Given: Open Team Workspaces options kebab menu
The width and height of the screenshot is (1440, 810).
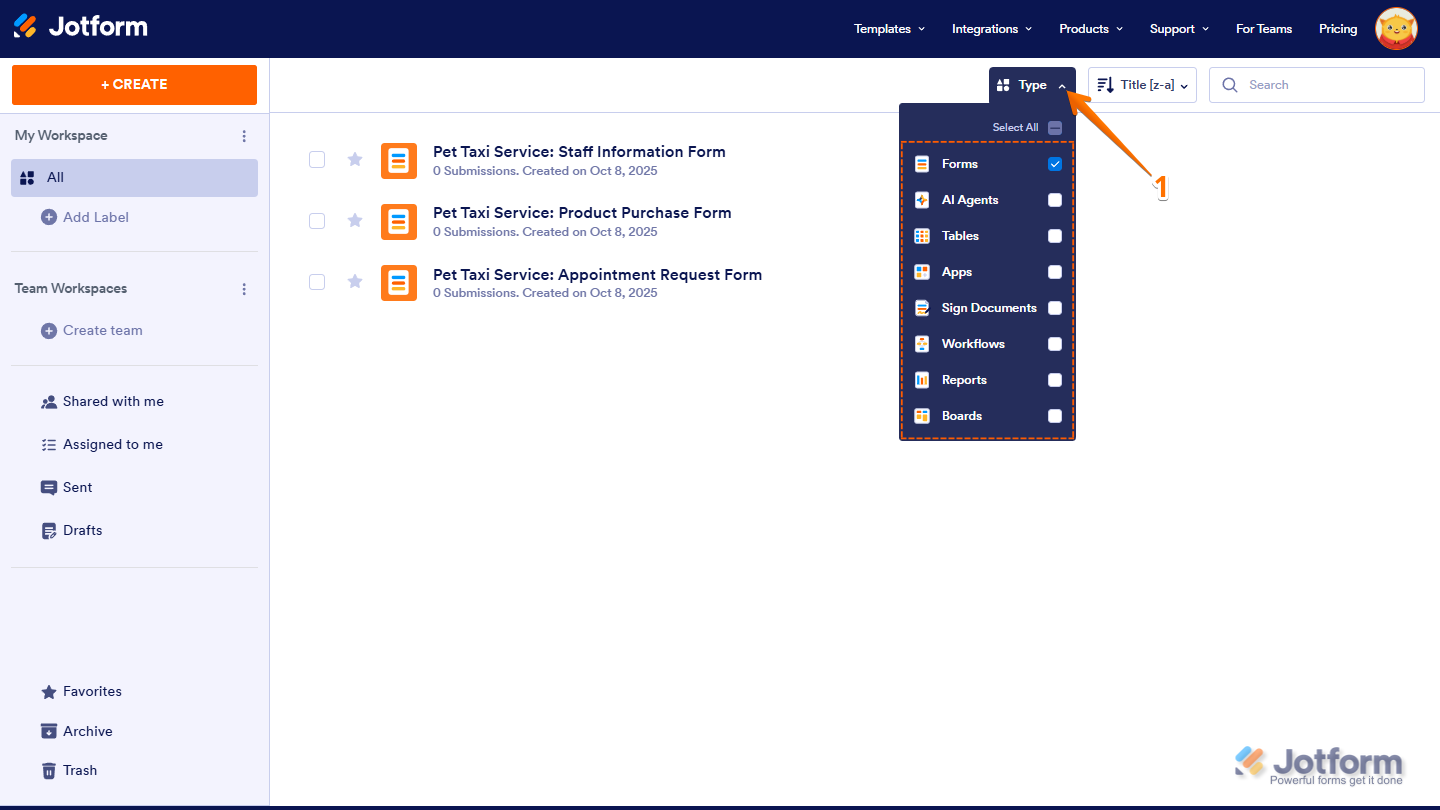Looking at the screenshot, I should (x=244, y=289).
